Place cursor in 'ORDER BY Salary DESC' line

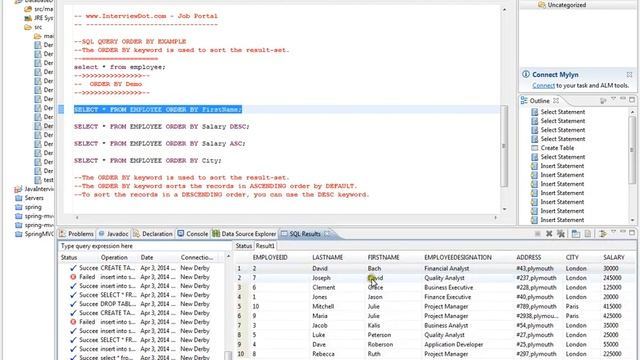[161, 127]
